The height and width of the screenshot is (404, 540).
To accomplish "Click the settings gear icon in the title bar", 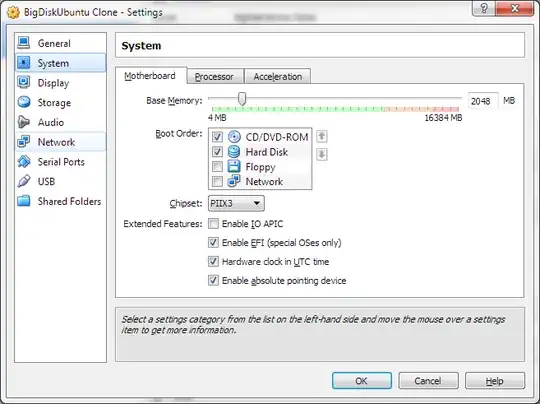I will click(x=13, y=13).
